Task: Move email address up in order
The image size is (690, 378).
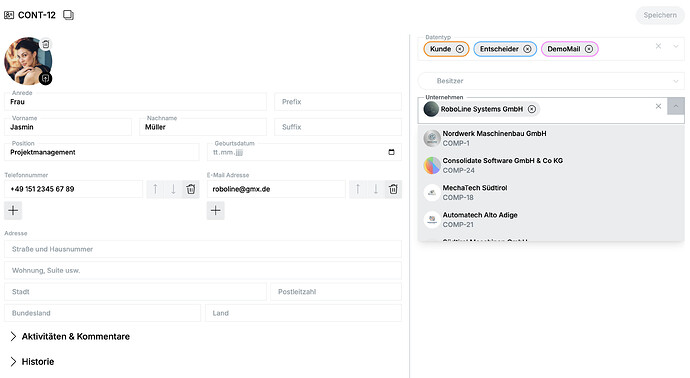Action: point(358,189)
